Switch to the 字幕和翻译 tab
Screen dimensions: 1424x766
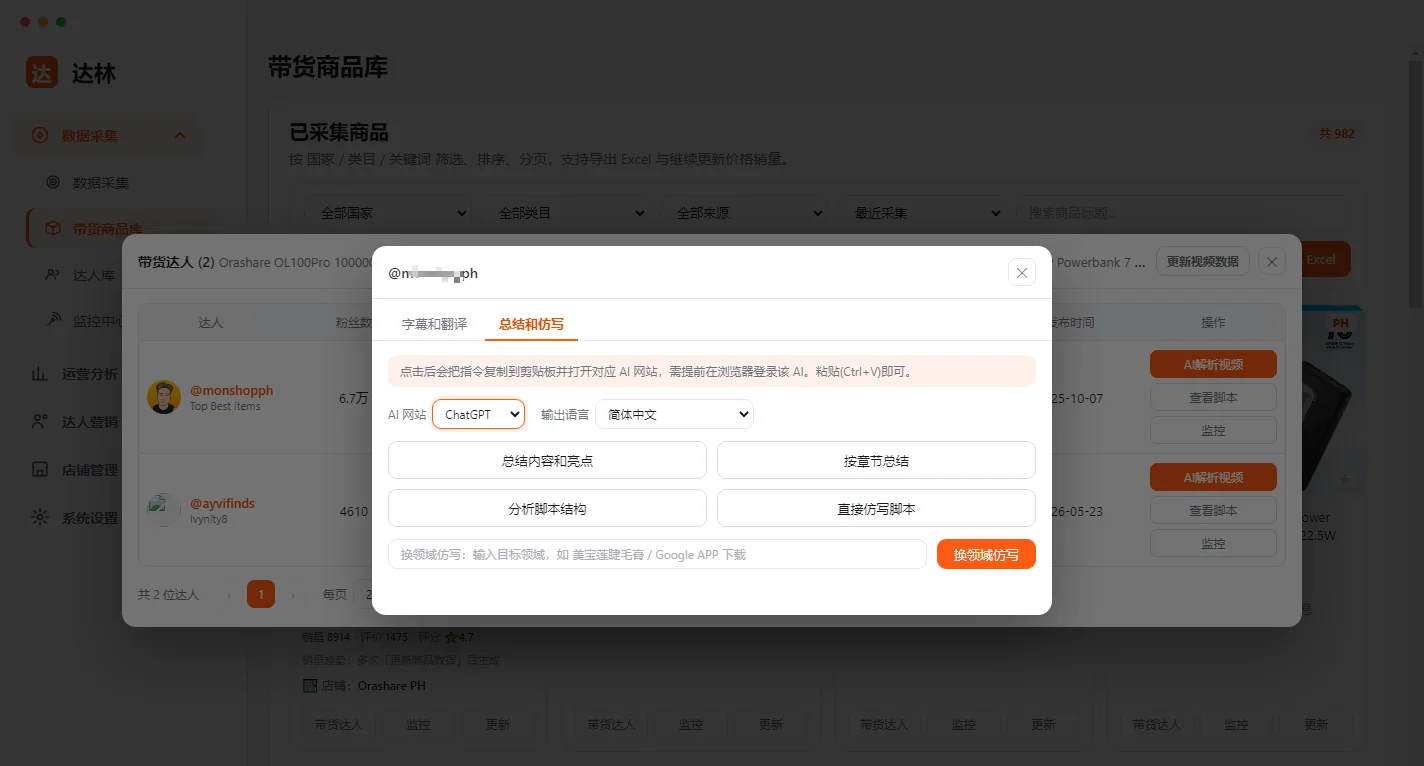(434, 324)
